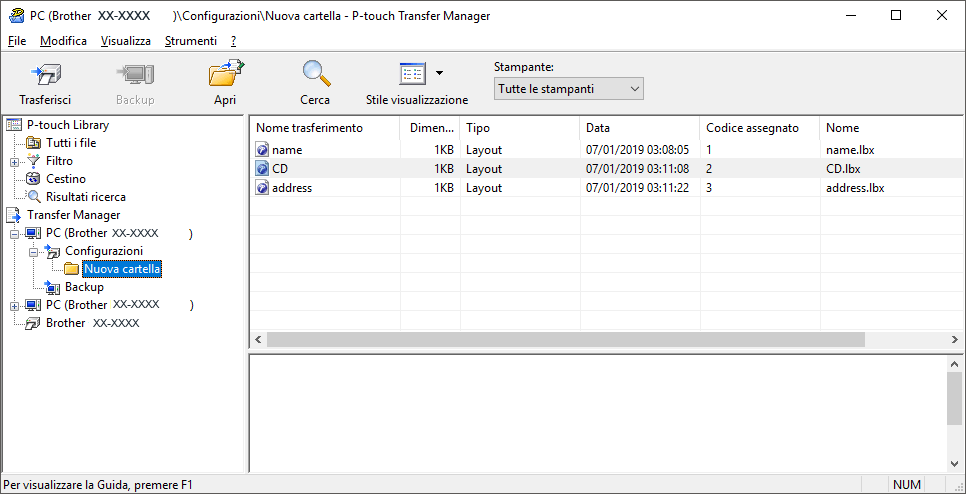Click the file list horizontal scrollbar thumb

click(566, 339)
